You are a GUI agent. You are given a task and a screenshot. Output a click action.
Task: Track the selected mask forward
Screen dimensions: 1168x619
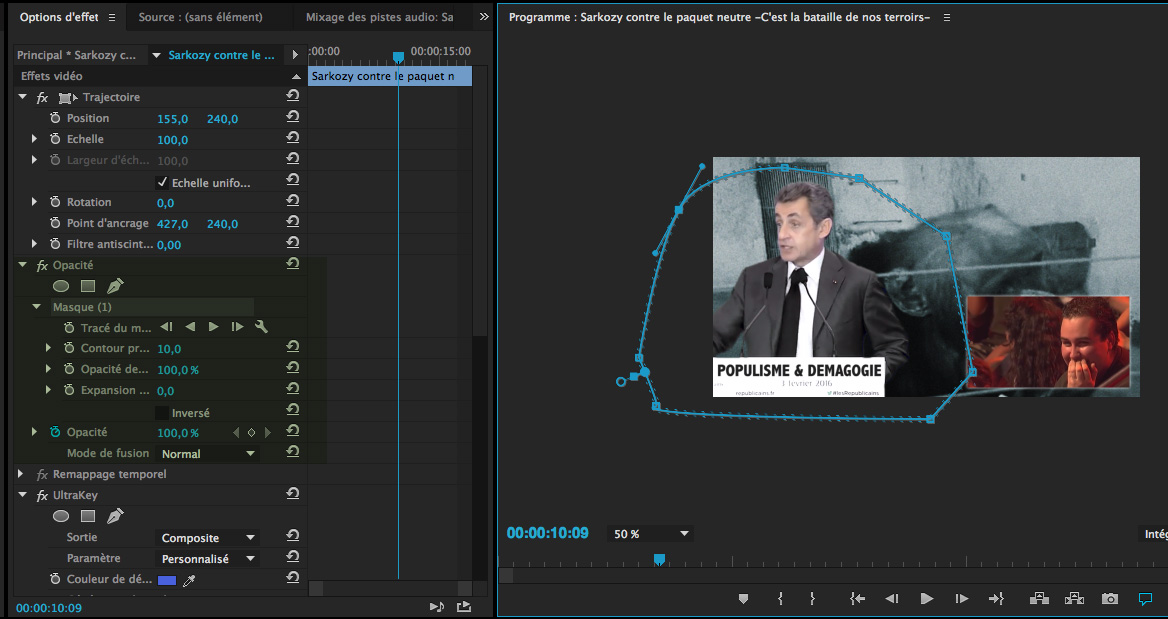pyautogui.click(x=213, y=327)
